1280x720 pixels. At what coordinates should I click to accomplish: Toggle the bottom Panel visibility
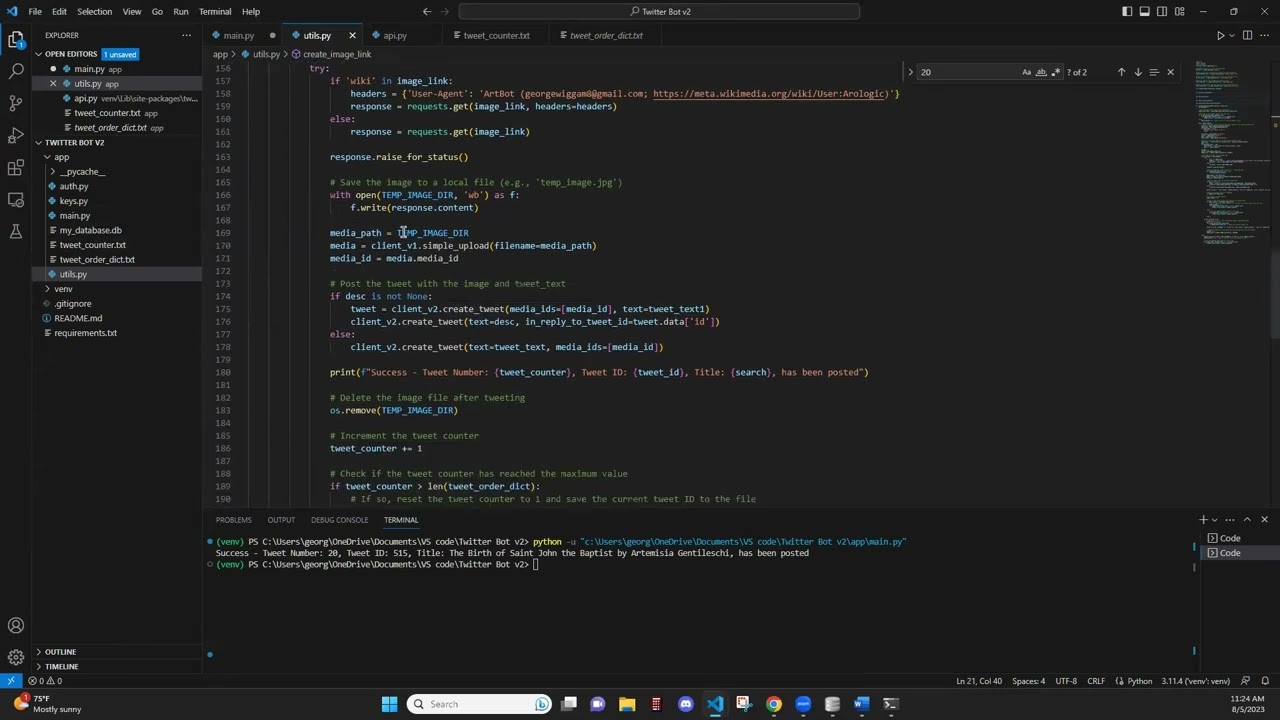click(x=1145, y=12)
